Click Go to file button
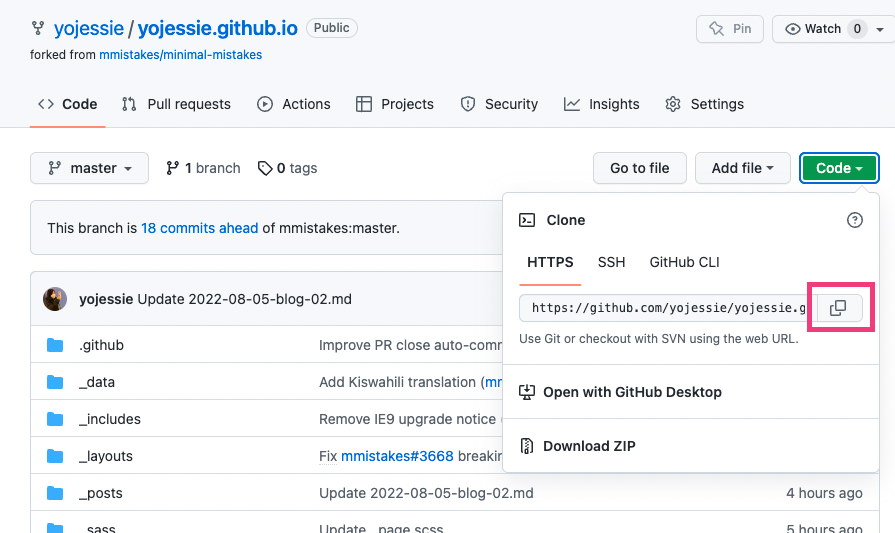 (x=640, y=168)
